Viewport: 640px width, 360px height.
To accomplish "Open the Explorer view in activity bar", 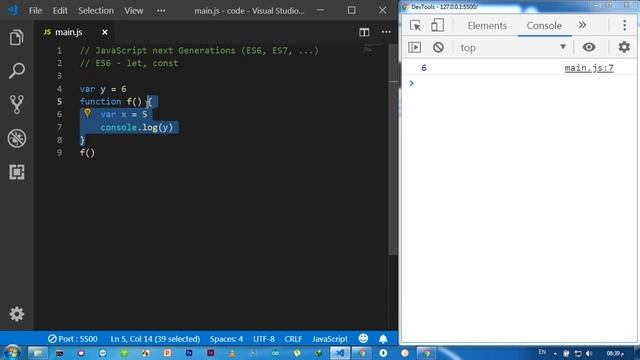I will pyautogui.click(x=17, y=38).
